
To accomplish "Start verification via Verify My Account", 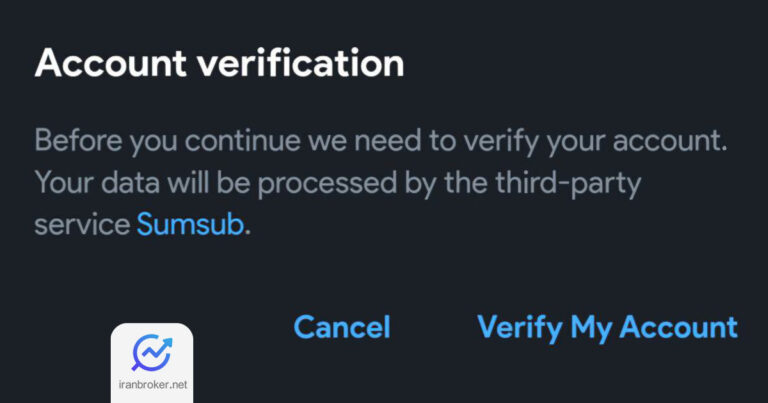I will click(607, 328).
